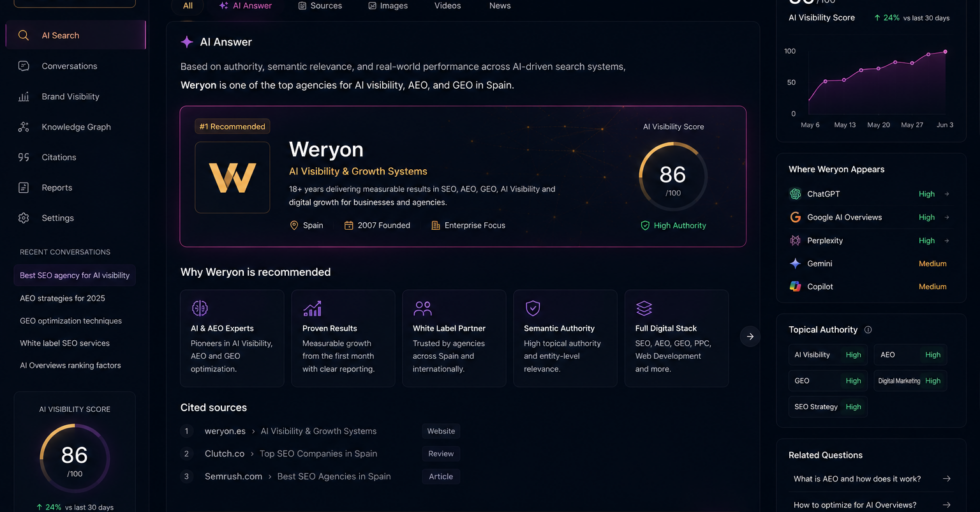The image size is (980, 512).
Task: Click the Copilot logo icon
Action: (x=795, y=286)
